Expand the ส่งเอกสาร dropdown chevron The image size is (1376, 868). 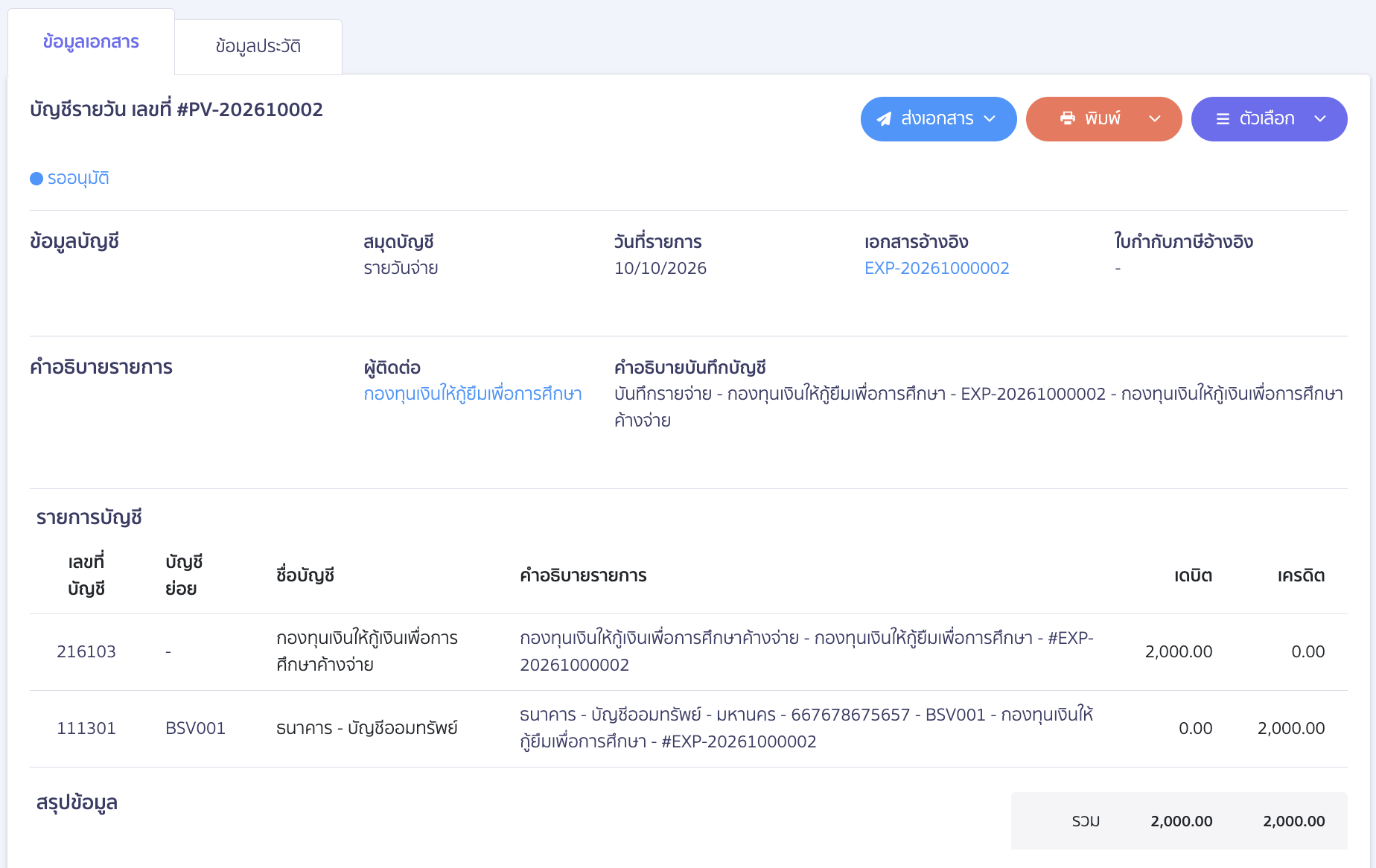point(990,118)
